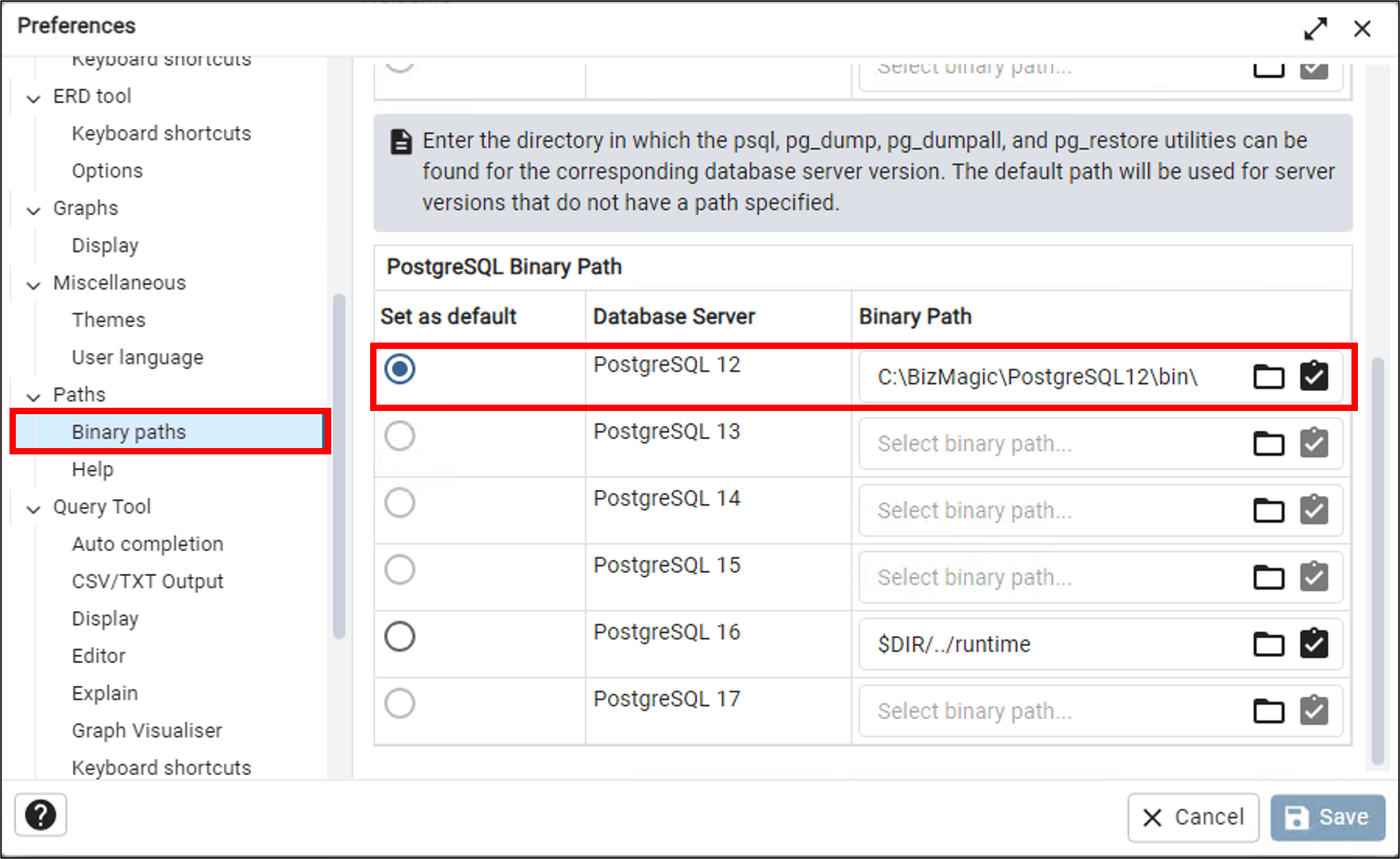Cancel the preferences dialog
Image resolution: width=1400 pixels, height=859 pixels.
point(1193,817)
